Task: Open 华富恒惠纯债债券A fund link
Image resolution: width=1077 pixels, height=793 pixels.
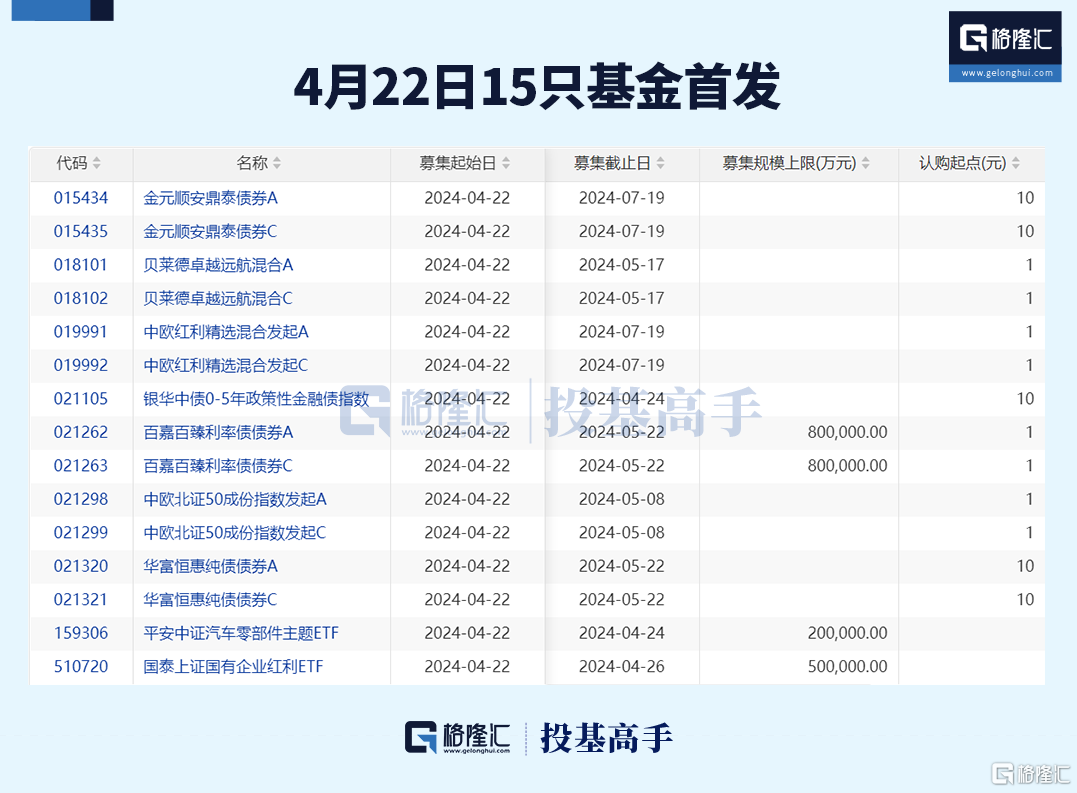Action: [210, 566]
